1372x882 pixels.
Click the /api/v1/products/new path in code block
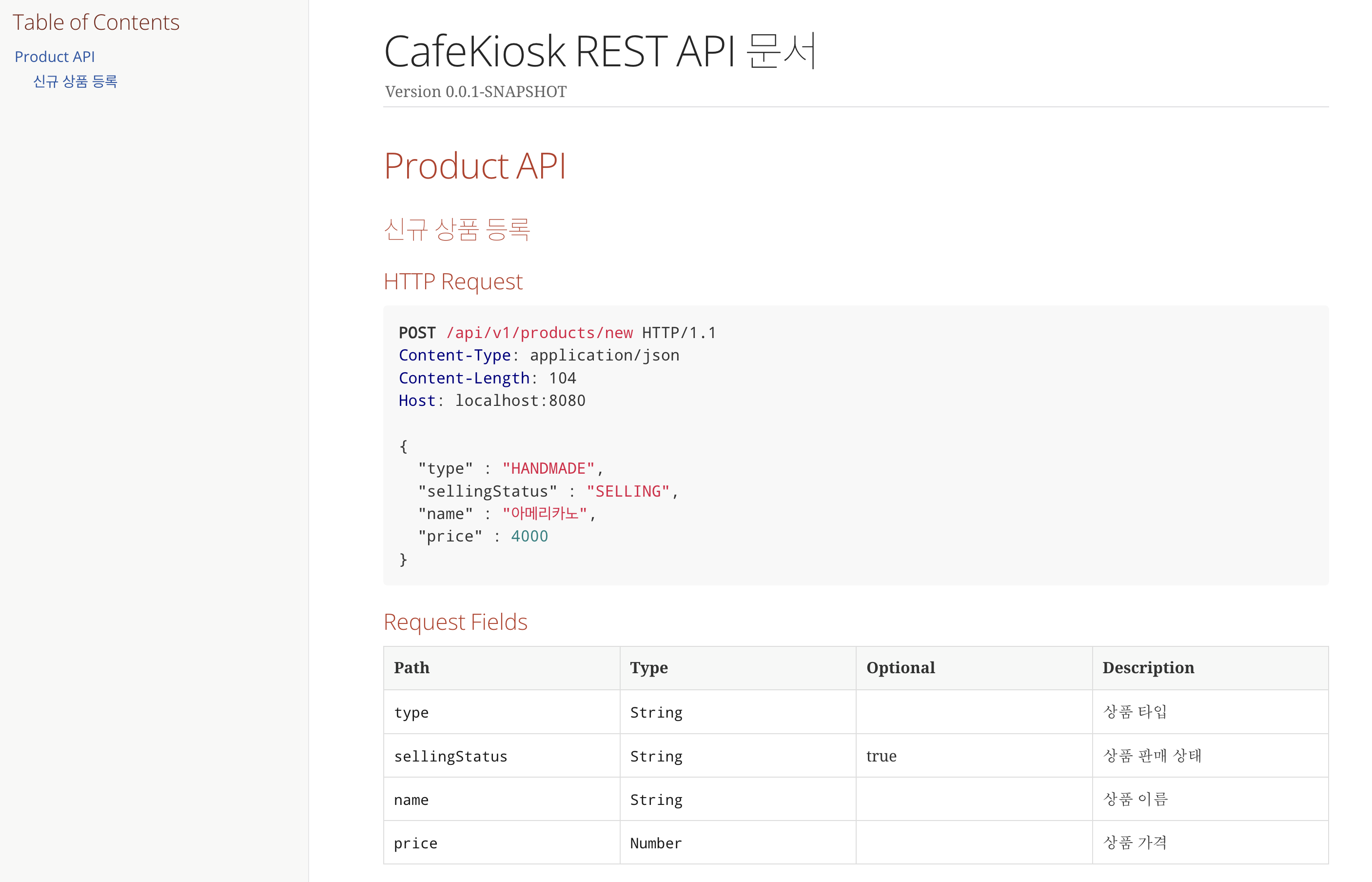[539, 333]
